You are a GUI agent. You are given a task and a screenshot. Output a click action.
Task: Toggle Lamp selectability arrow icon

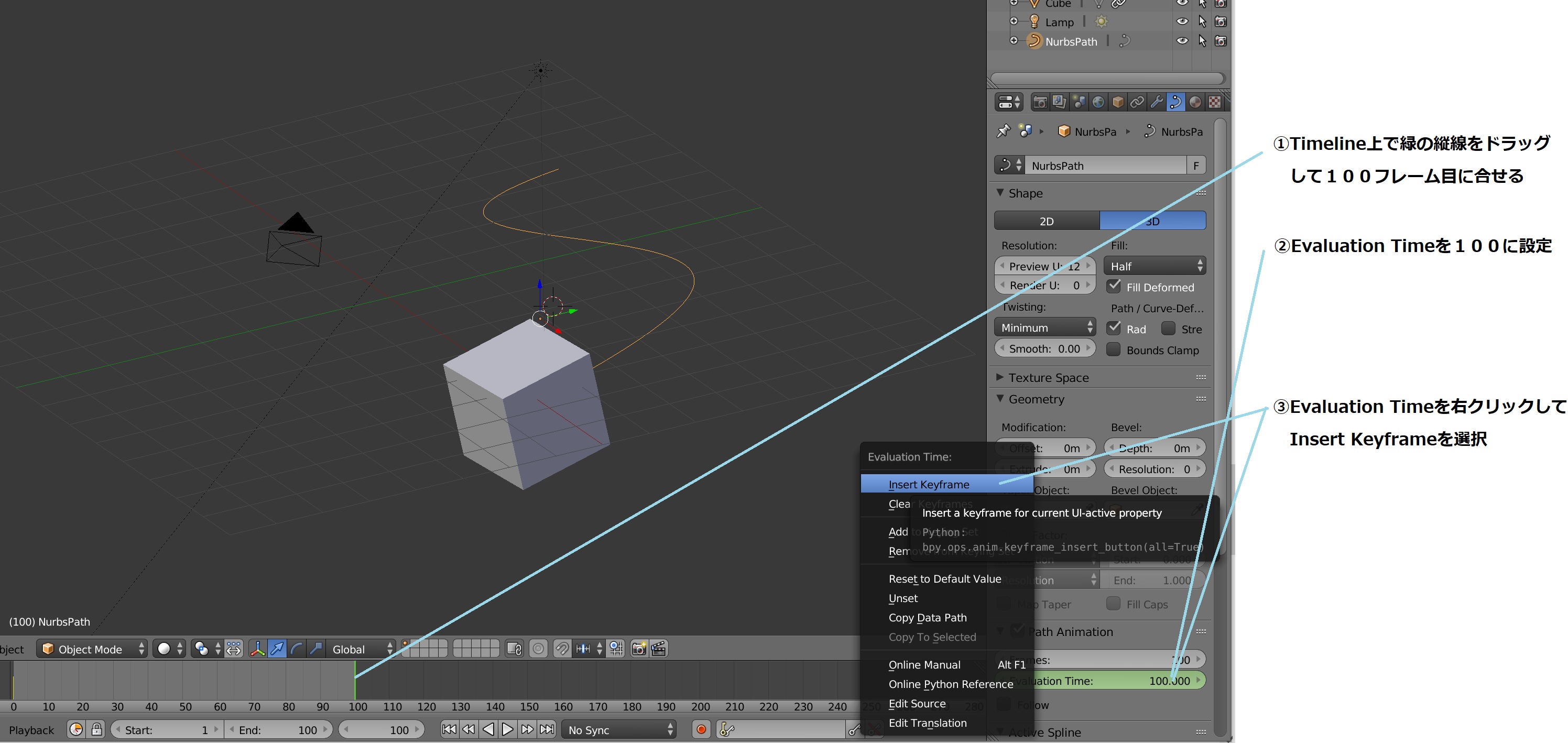(x=1202, y=21)
